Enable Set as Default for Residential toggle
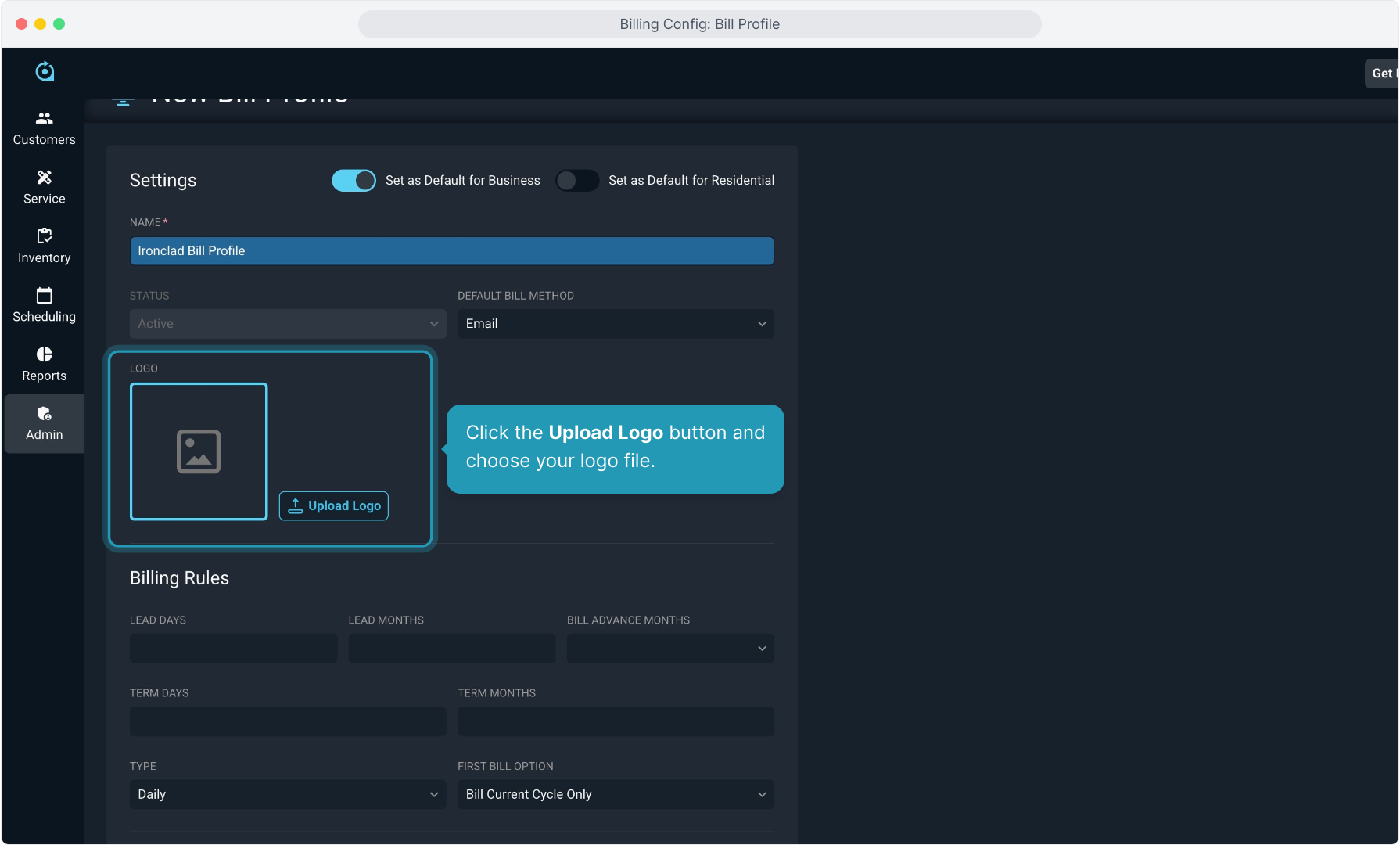Image resolution: width=1400 pixels, height=845 pixels. pyautogui.click(x=577, y=181)
